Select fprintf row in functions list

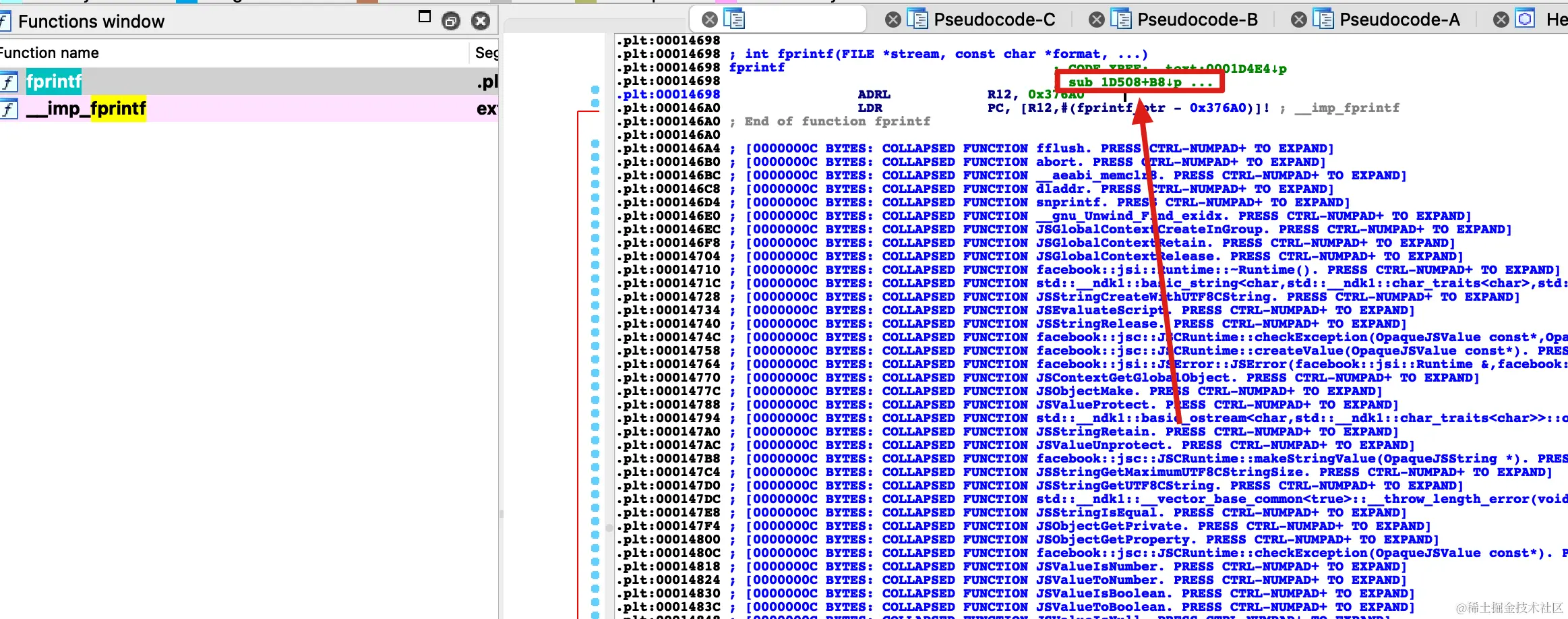click(249, 82)
